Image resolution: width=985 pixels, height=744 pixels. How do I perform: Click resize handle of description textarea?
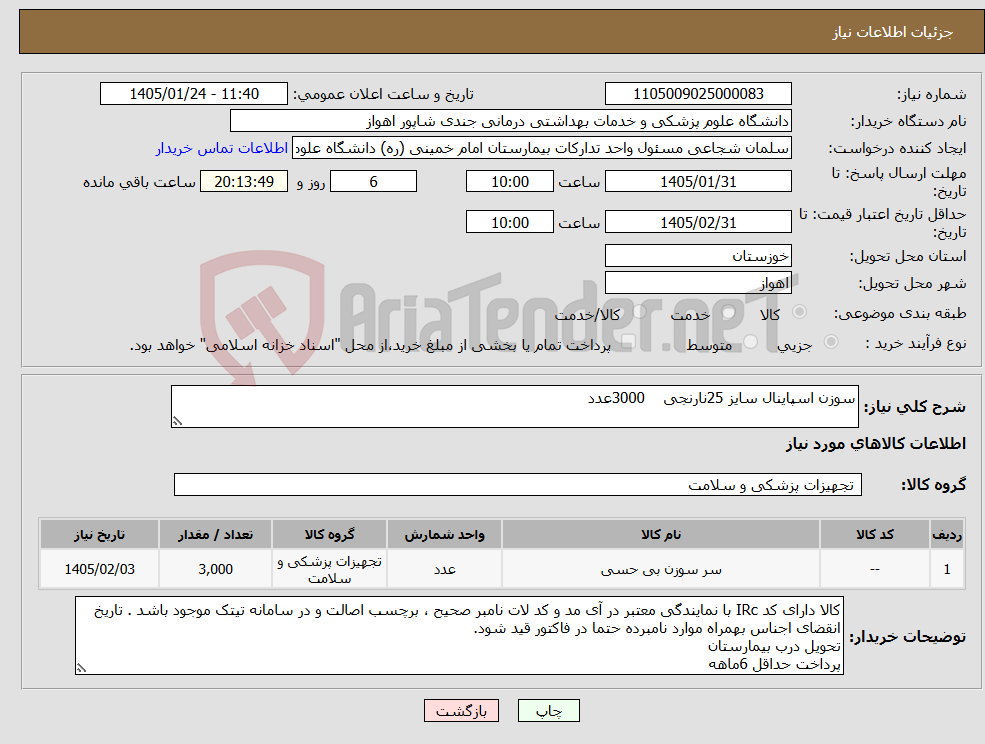click(x=177, y=422)
